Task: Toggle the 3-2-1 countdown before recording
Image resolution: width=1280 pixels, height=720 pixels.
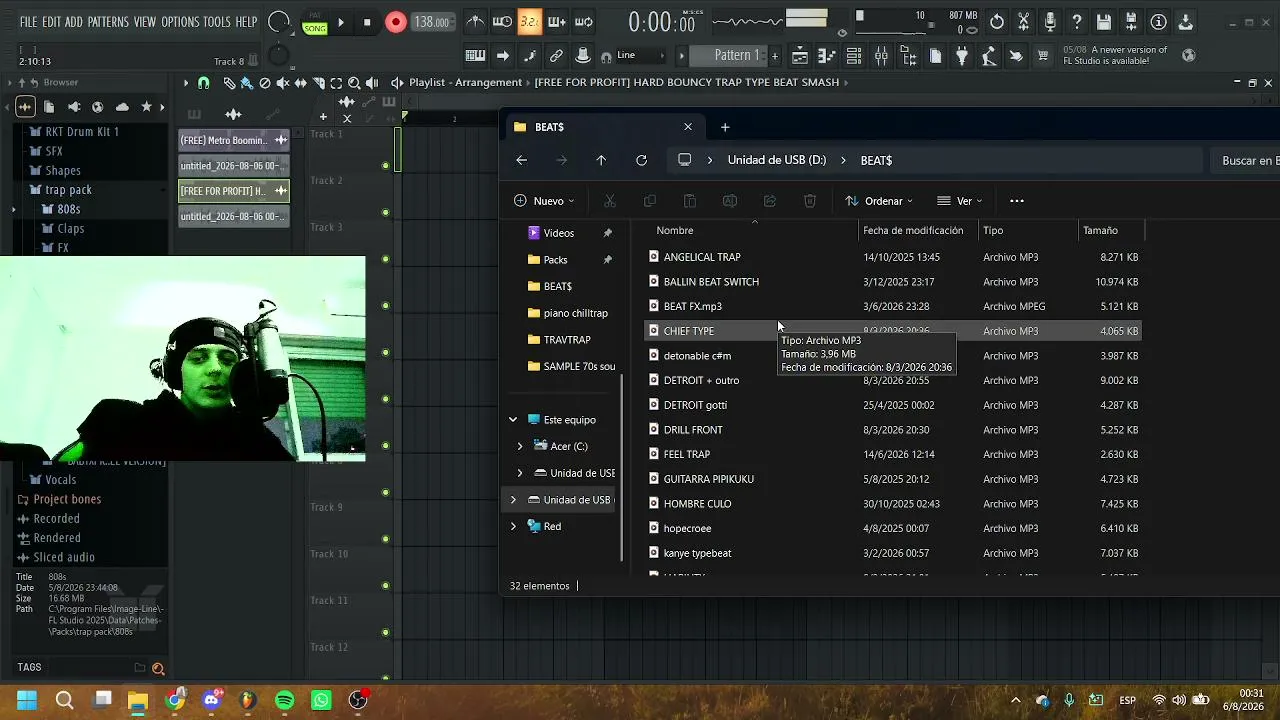Action: point(530,22)
